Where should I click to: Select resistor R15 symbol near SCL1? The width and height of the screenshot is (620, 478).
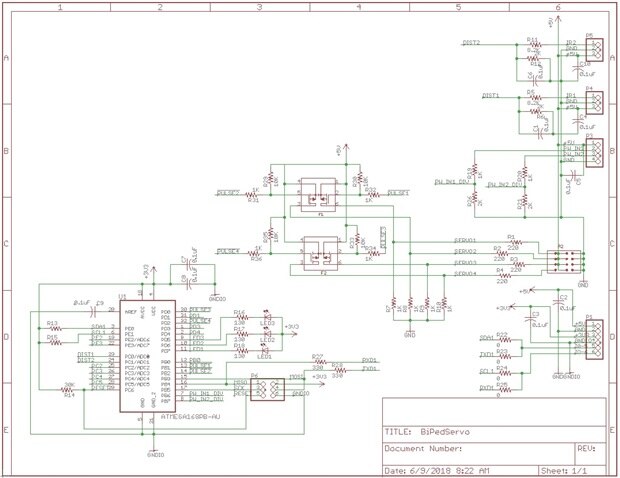[55, 342]
